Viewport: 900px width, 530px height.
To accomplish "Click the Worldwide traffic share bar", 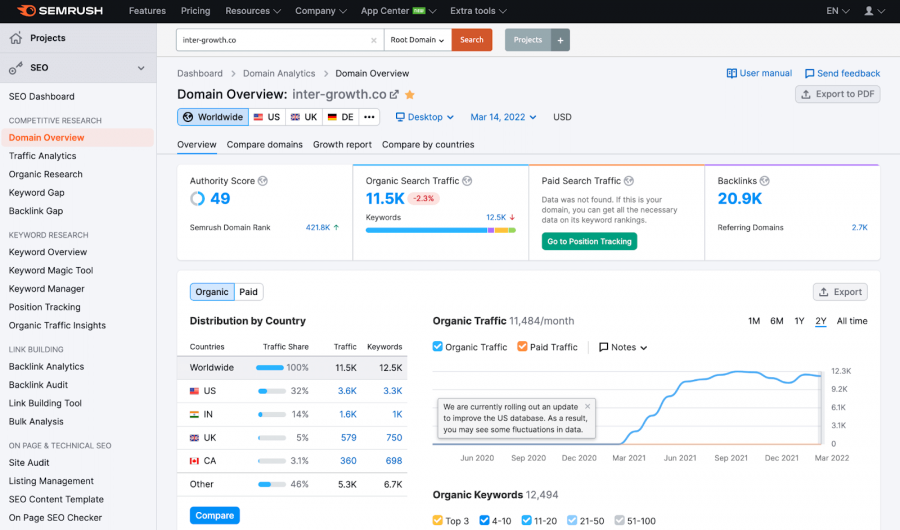I will point(270,367).
